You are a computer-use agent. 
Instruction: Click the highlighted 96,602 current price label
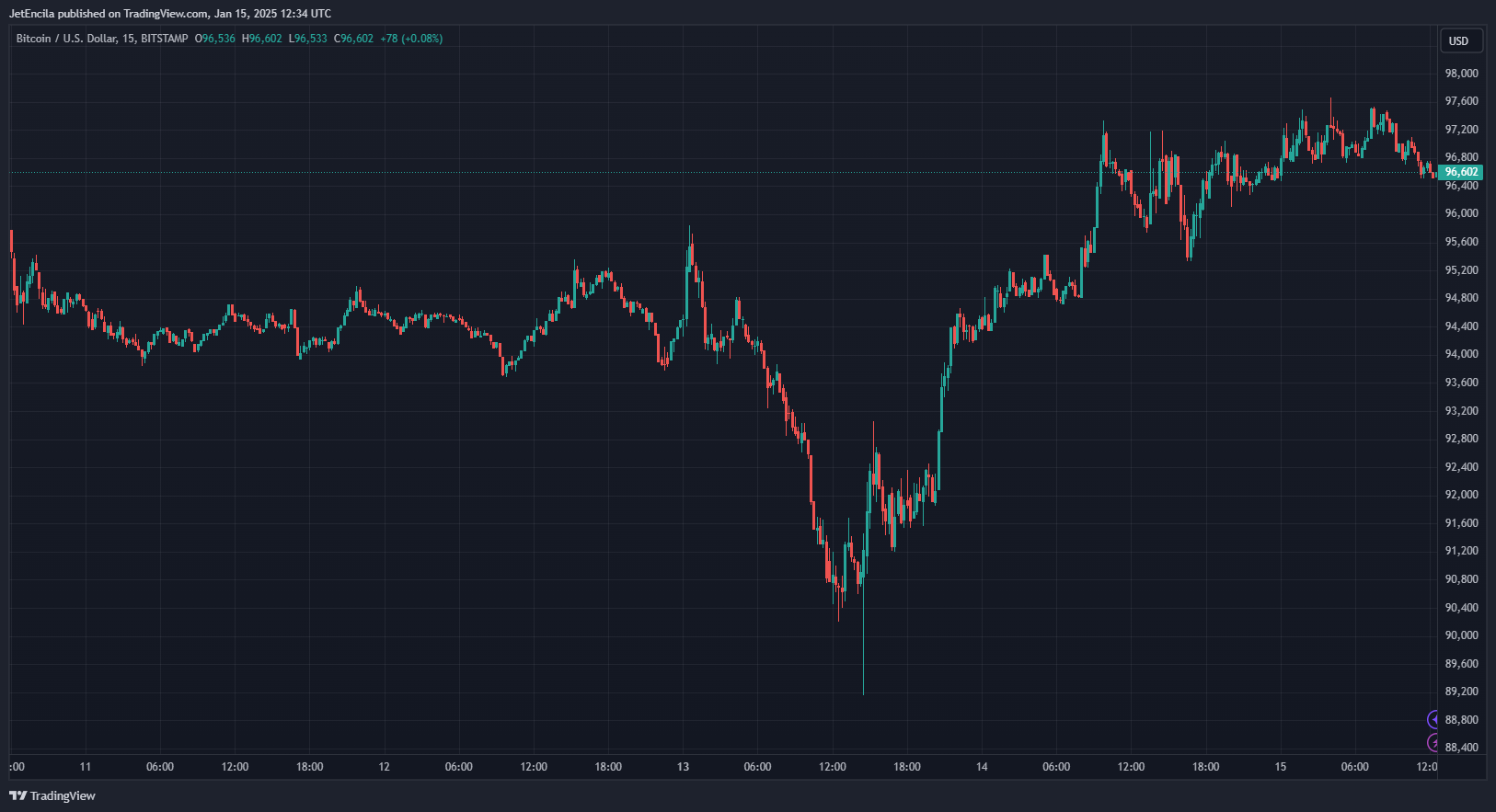1460,172
